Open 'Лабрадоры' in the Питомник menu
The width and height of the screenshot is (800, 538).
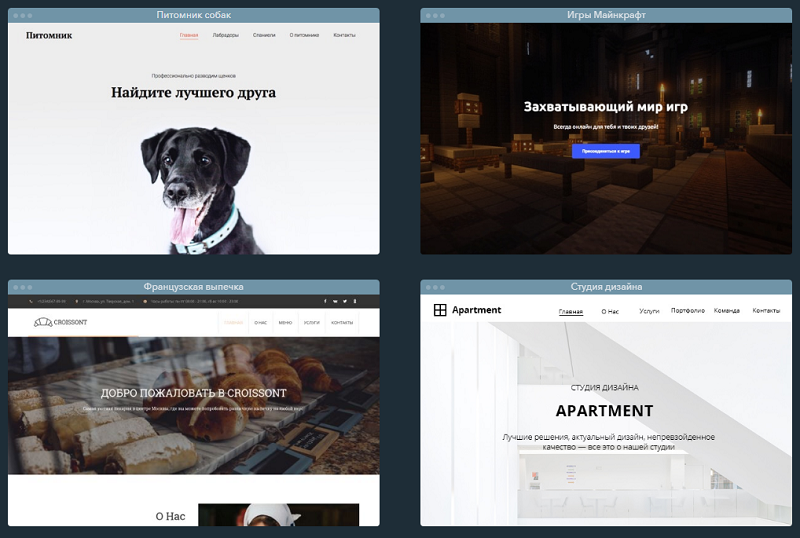(x=226, y=35)
